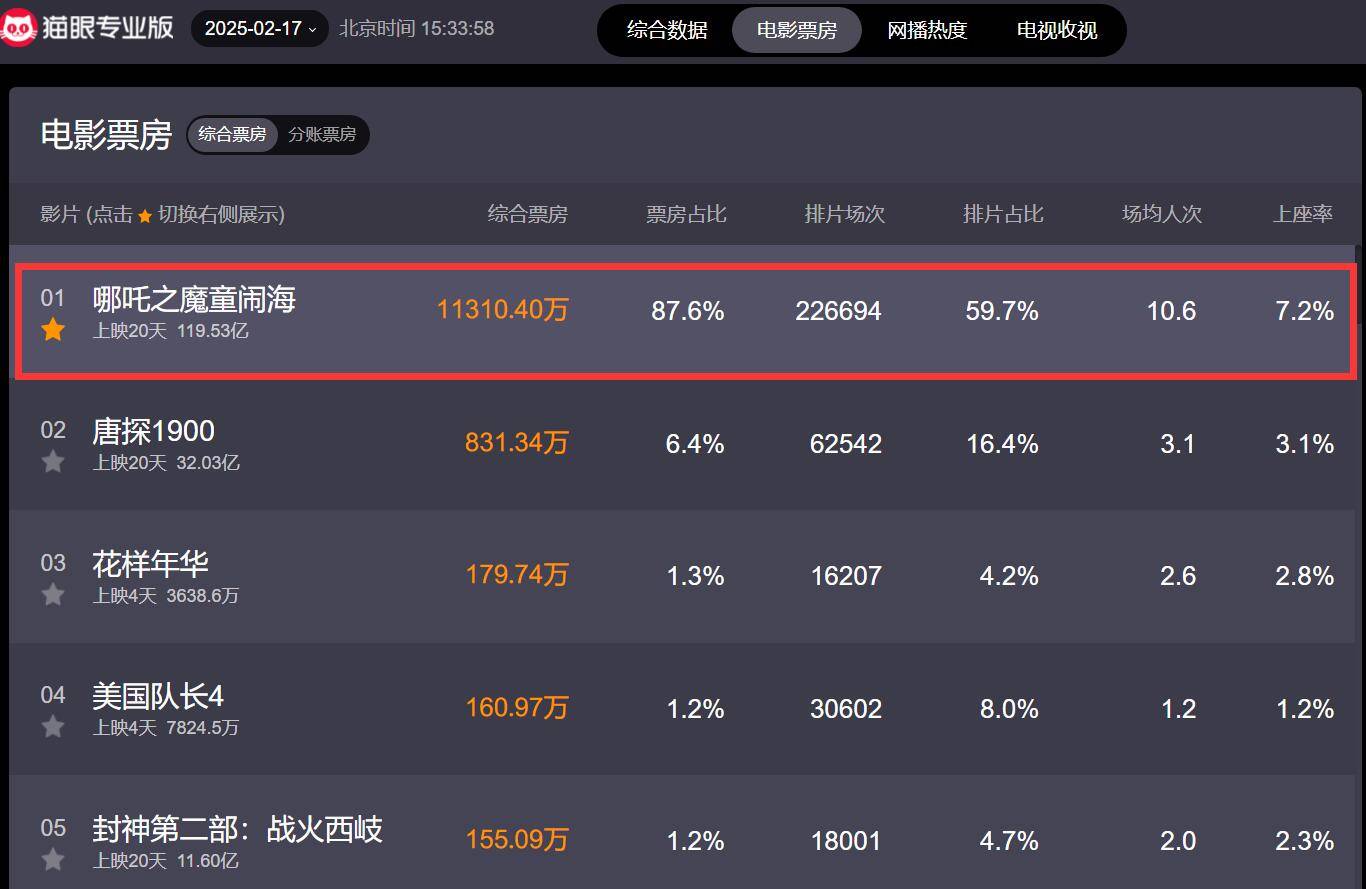Open the movie 美国队长4
Viewport: 1366px width, 889px height.
(158, 696)
